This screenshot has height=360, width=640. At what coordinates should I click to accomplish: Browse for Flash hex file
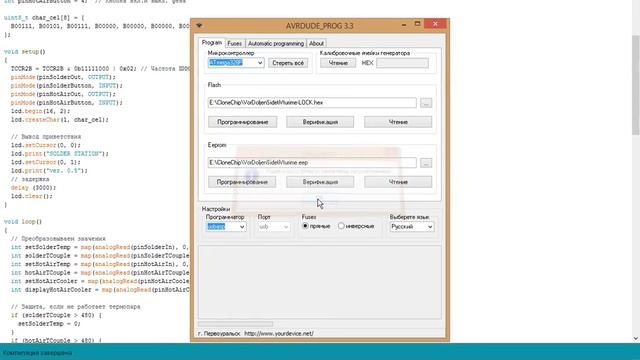(426, 103)
